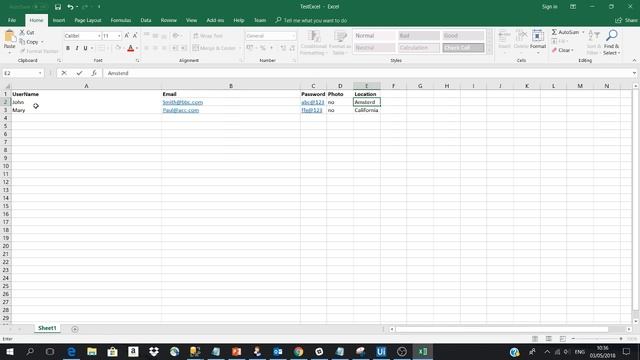Open Microsoft Edge from the taskbar

(x=71, y=351)
